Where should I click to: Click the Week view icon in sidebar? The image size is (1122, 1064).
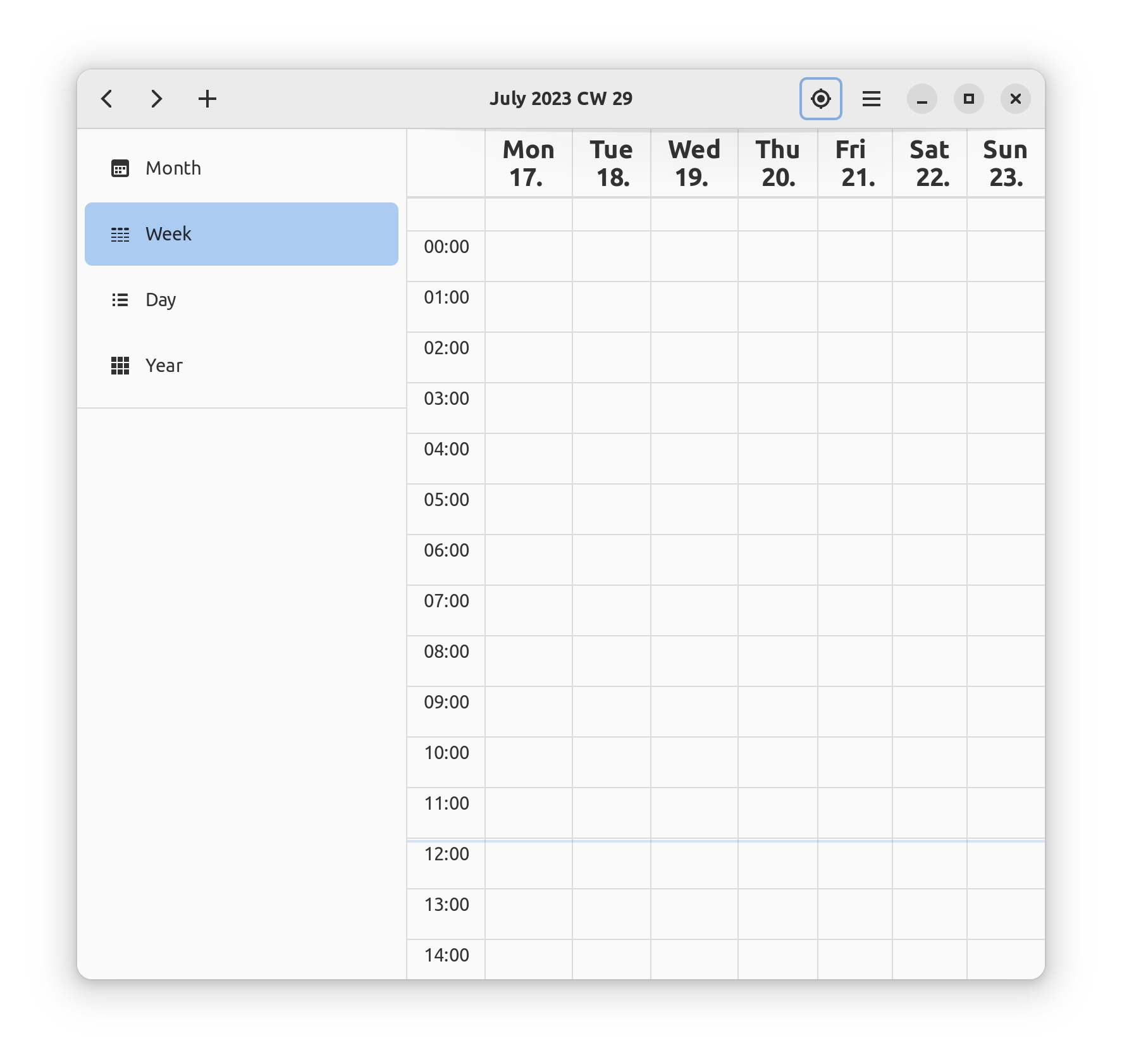click(x=120, y=234)
